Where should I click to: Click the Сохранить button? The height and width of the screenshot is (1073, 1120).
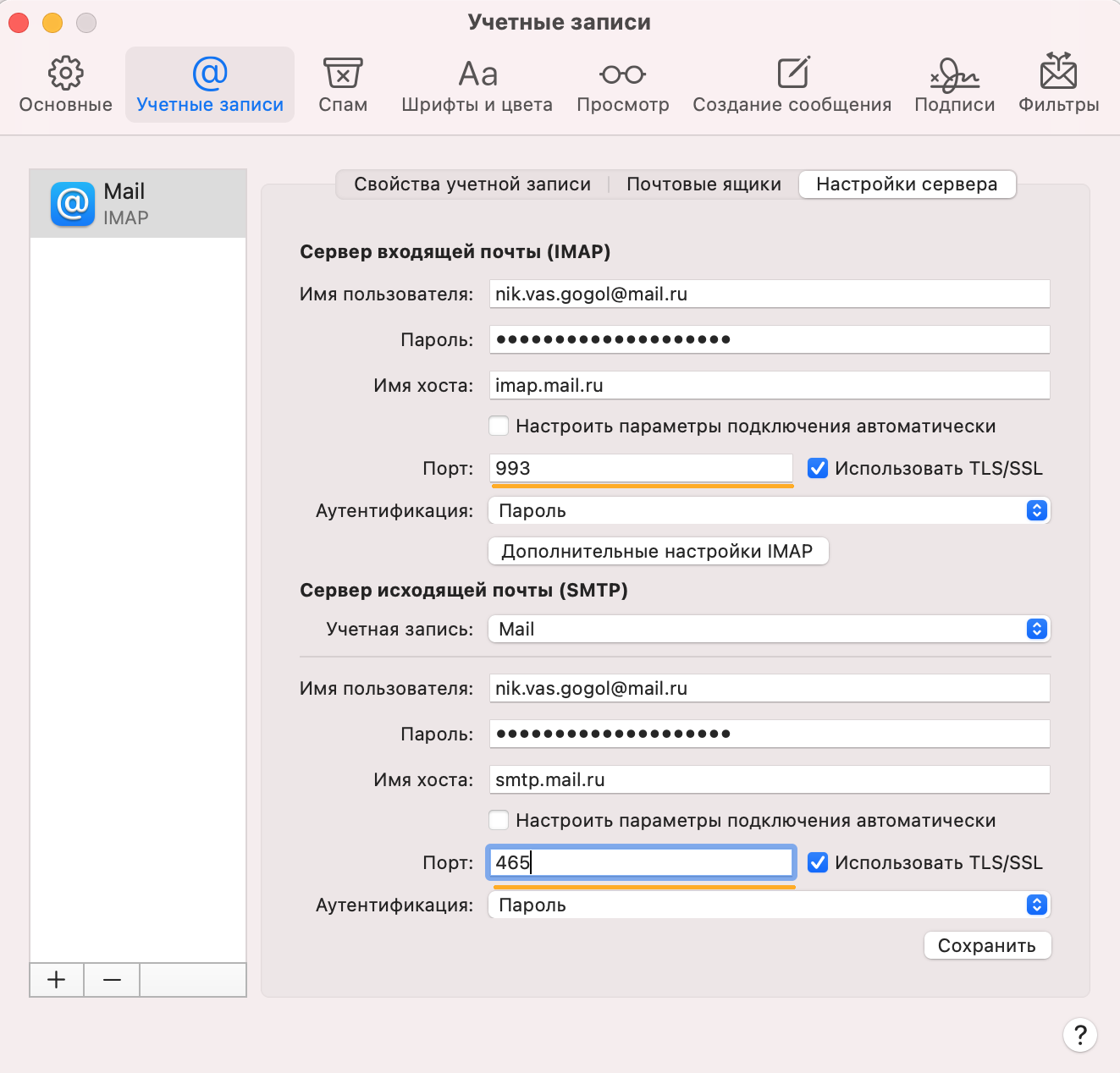pos(987,945)
